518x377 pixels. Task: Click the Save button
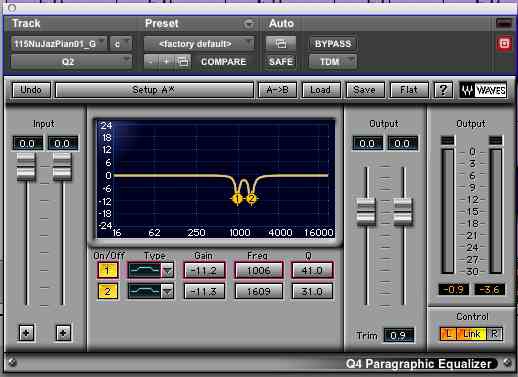pos(365,90)
